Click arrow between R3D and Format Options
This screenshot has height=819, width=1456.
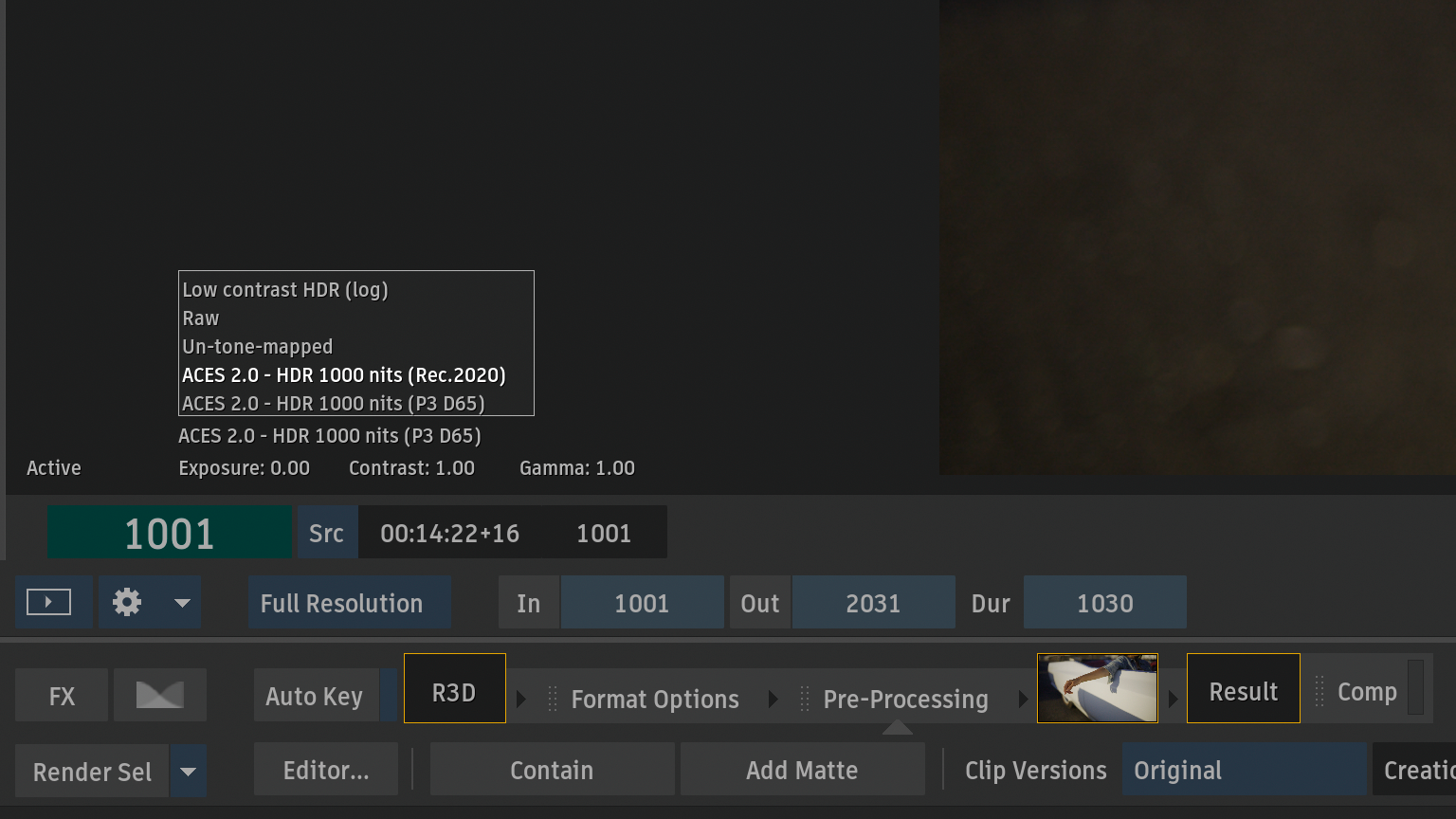pos(520,700)
